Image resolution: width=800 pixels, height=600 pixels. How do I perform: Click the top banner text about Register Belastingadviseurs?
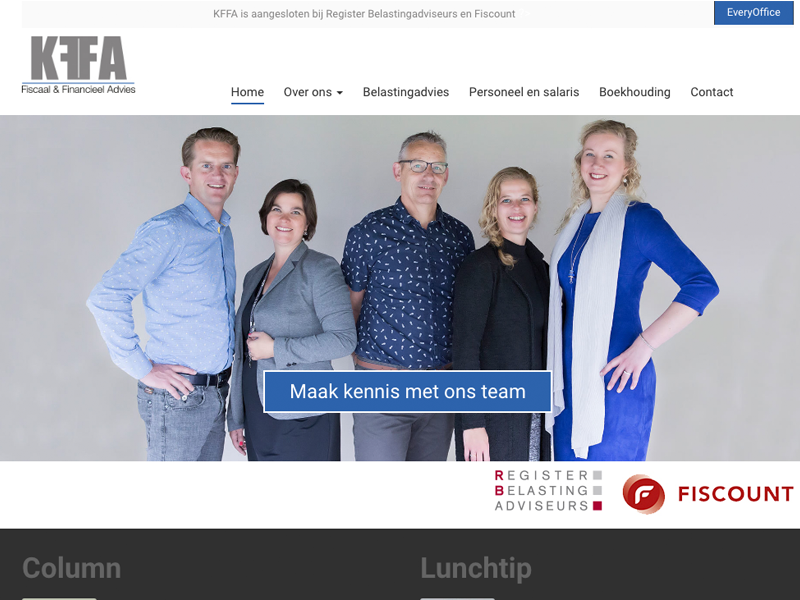click(x=364, y=14)
